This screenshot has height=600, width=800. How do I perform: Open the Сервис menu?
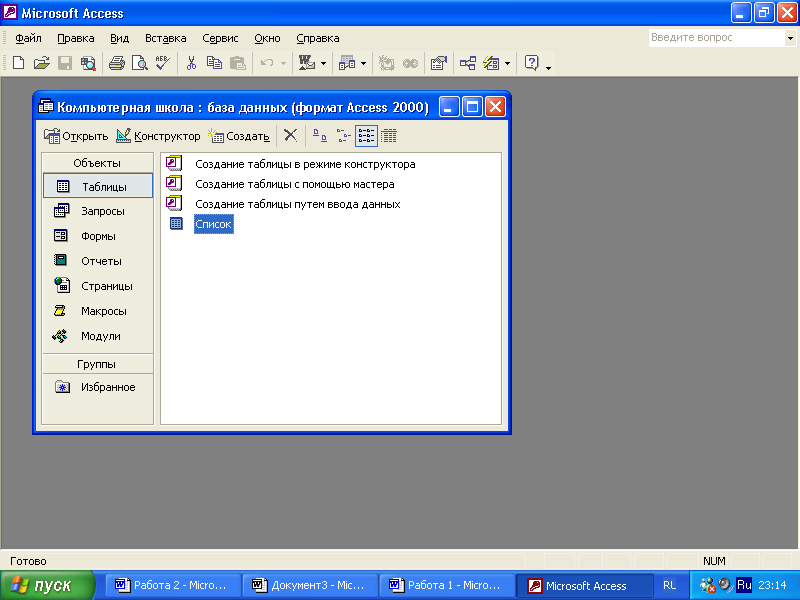220,38
